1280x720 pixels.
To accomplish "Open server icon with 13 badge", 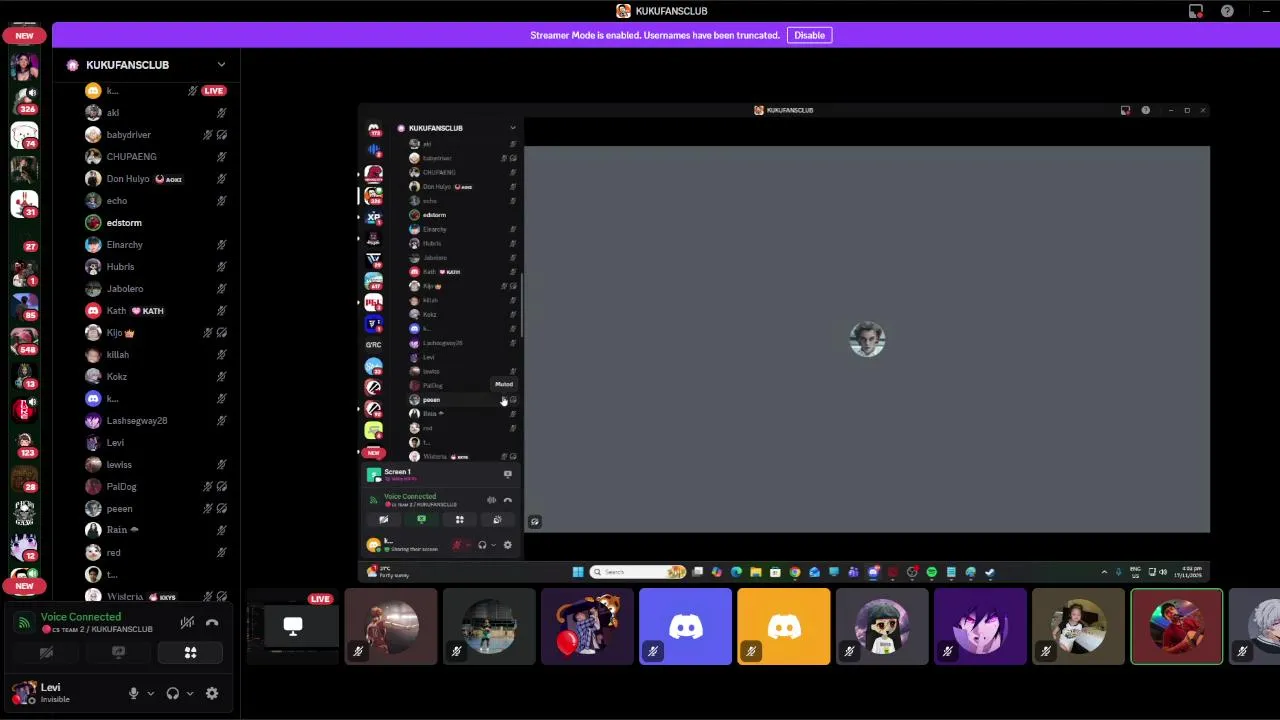I will [24, 374].
